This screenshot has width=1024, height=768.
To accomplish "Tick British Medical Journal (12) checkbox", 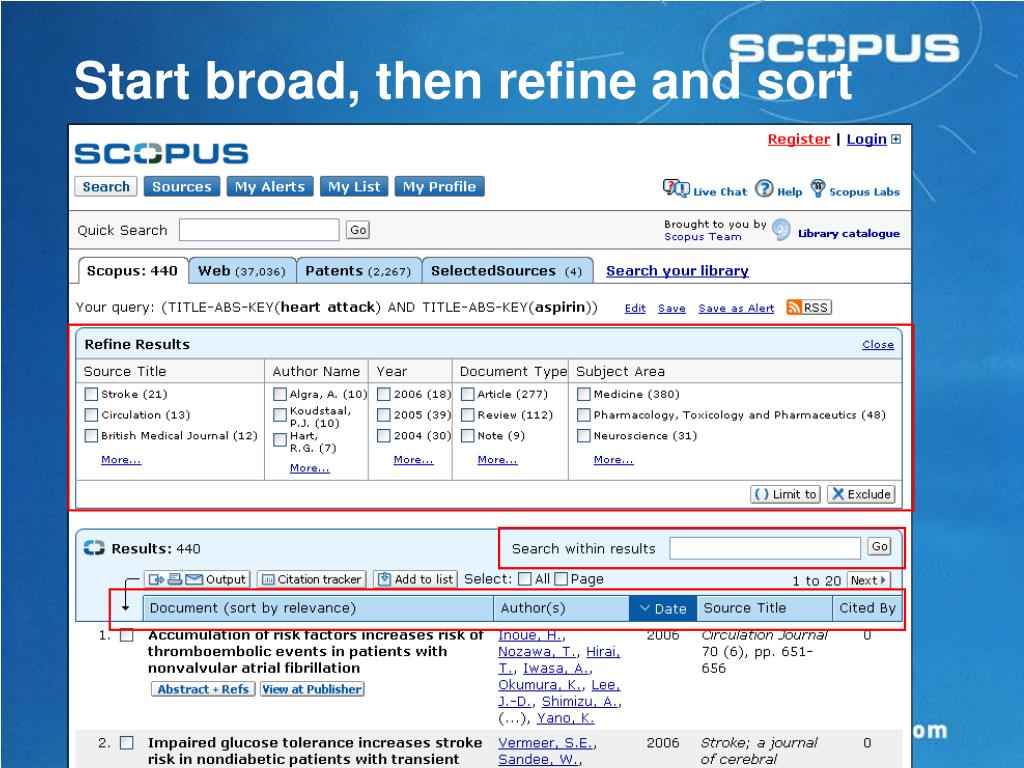I will point(91,436).
